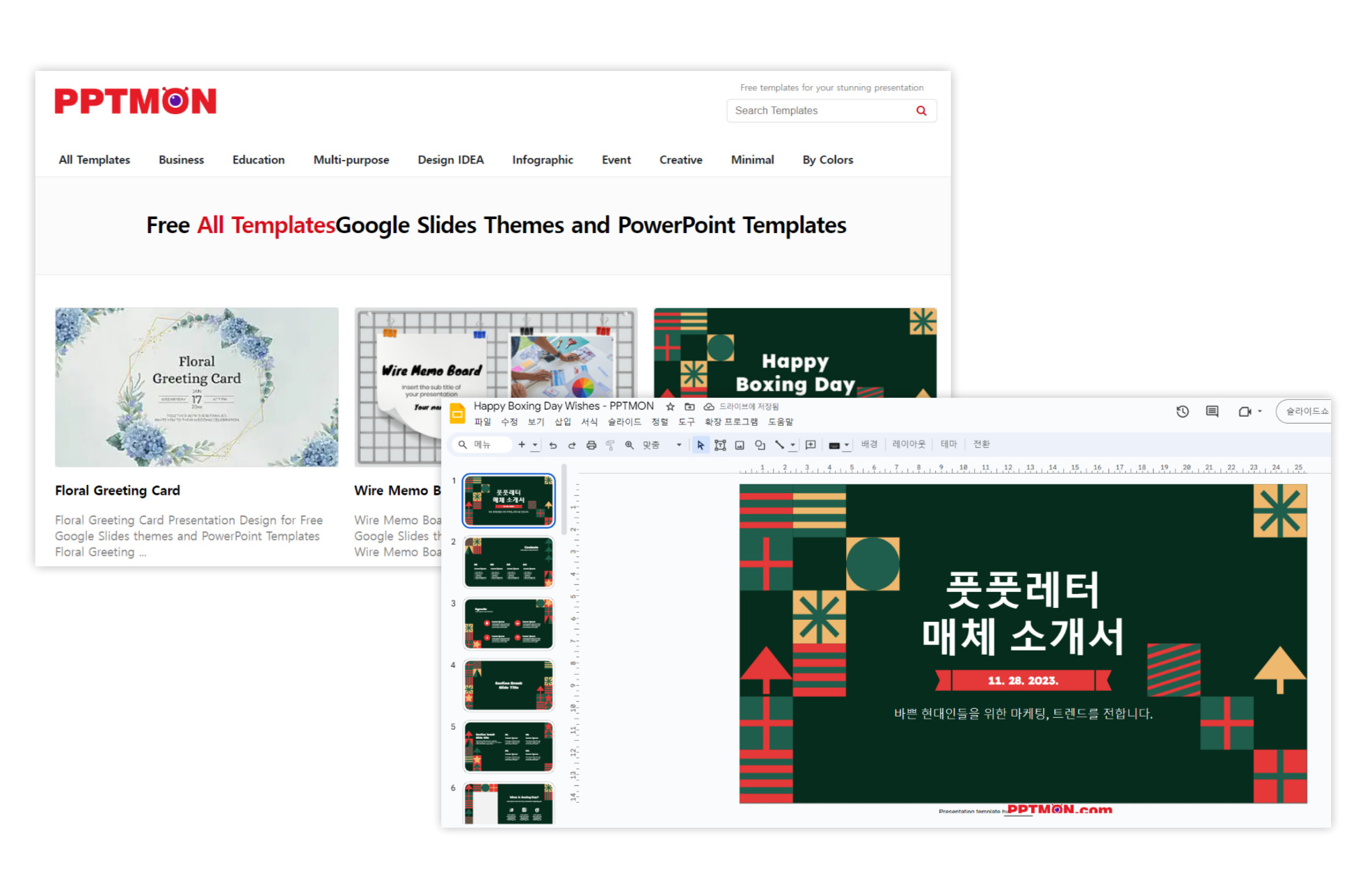The width and height of the screenshot is (1372, 871).
Task: Expand new slide layout dropdown arrow
Action: pos(535,445)
